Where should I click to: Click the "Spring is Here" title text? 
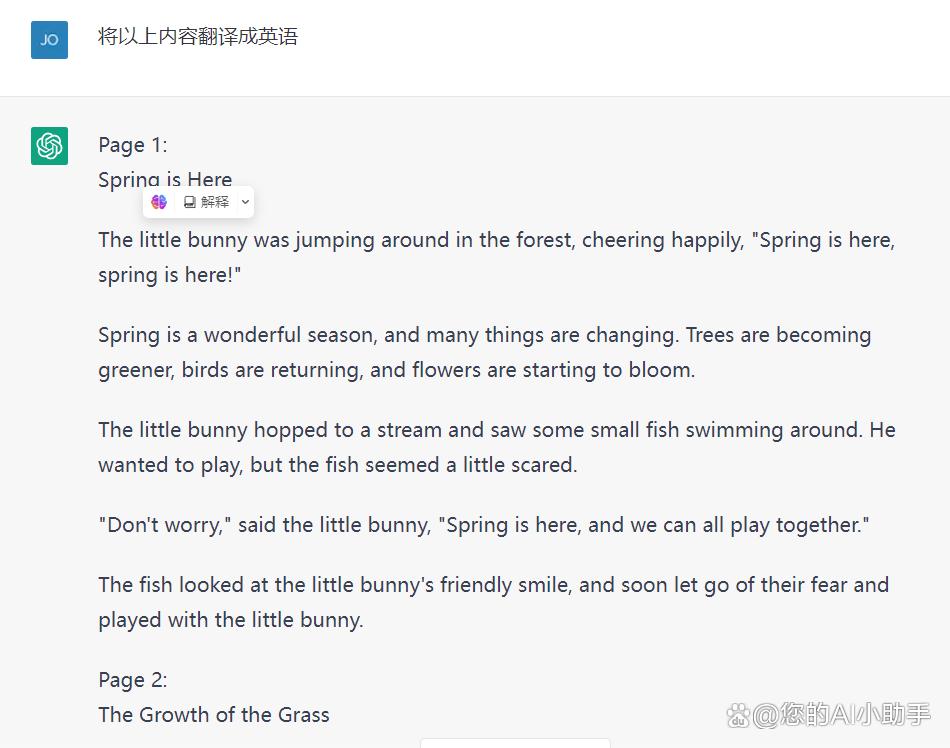pos(165,180)
